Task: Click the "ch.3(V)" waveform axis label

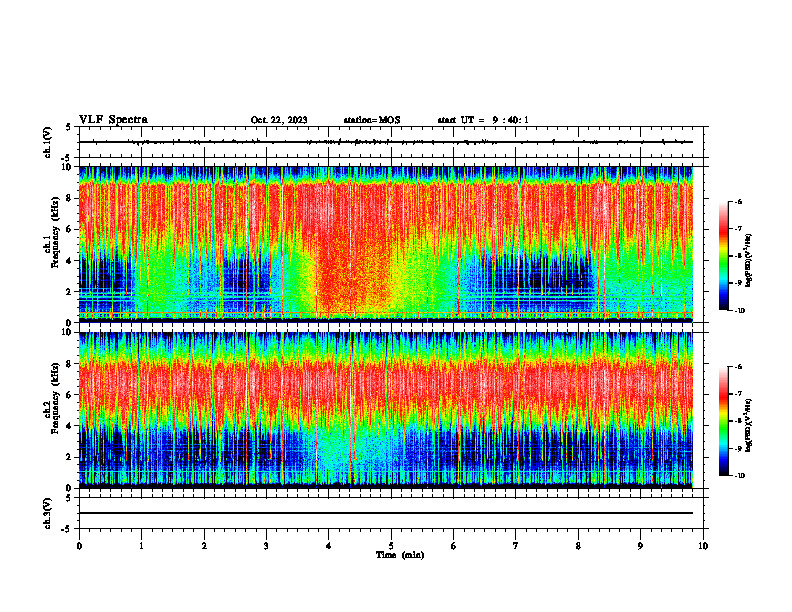Action: point(48,513)
